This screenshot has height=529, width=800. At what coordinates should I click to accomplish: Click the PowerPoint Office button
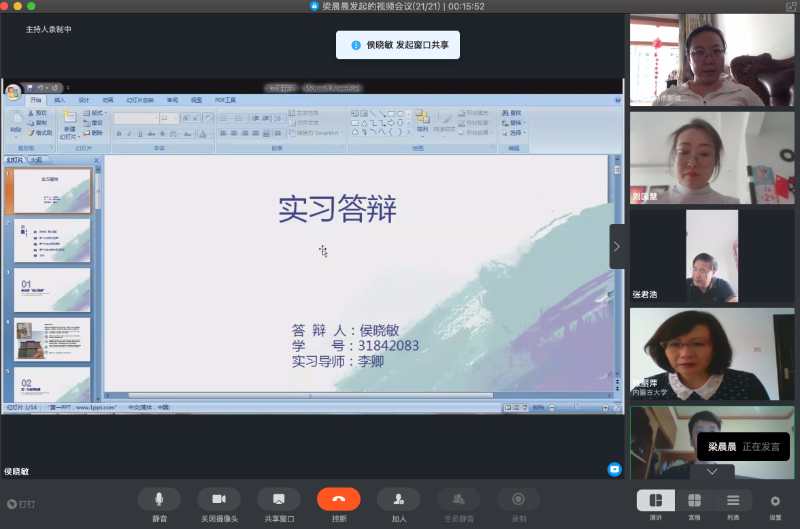[13, 92]
